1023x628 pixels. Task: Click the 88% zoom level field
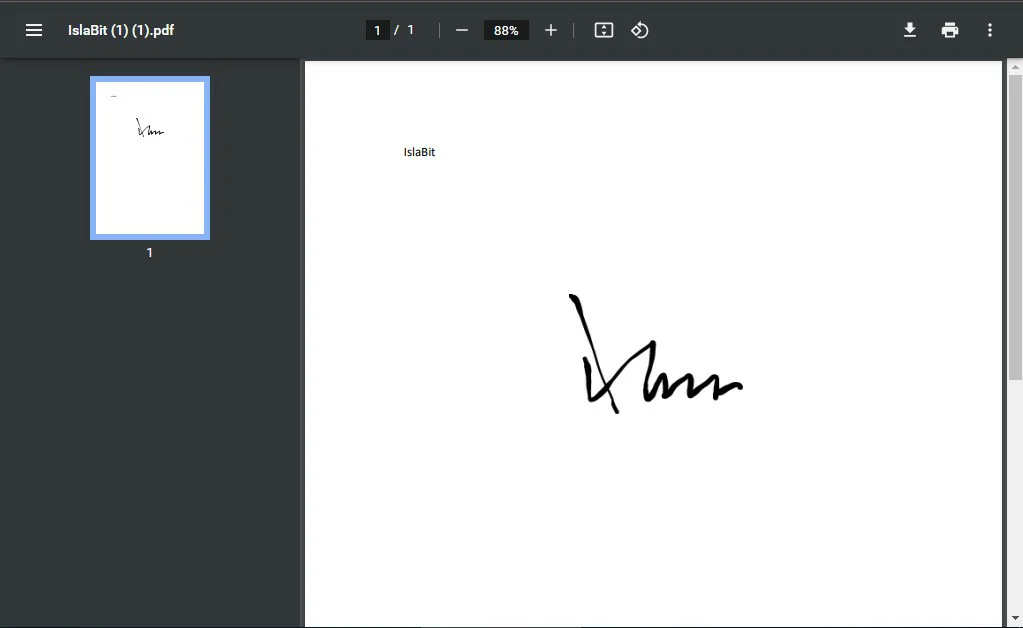(x=506, y=30)
